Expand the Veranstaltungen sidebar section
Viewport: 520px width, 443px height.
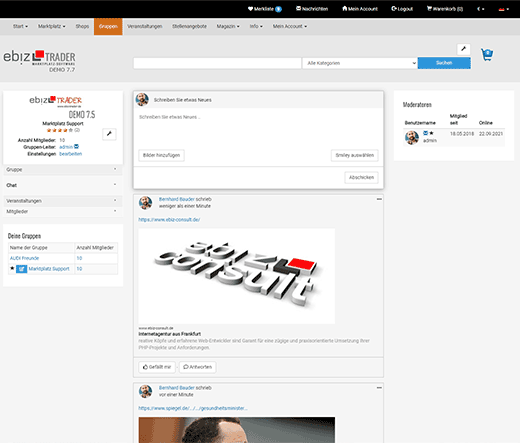click(x=62, y=201)
